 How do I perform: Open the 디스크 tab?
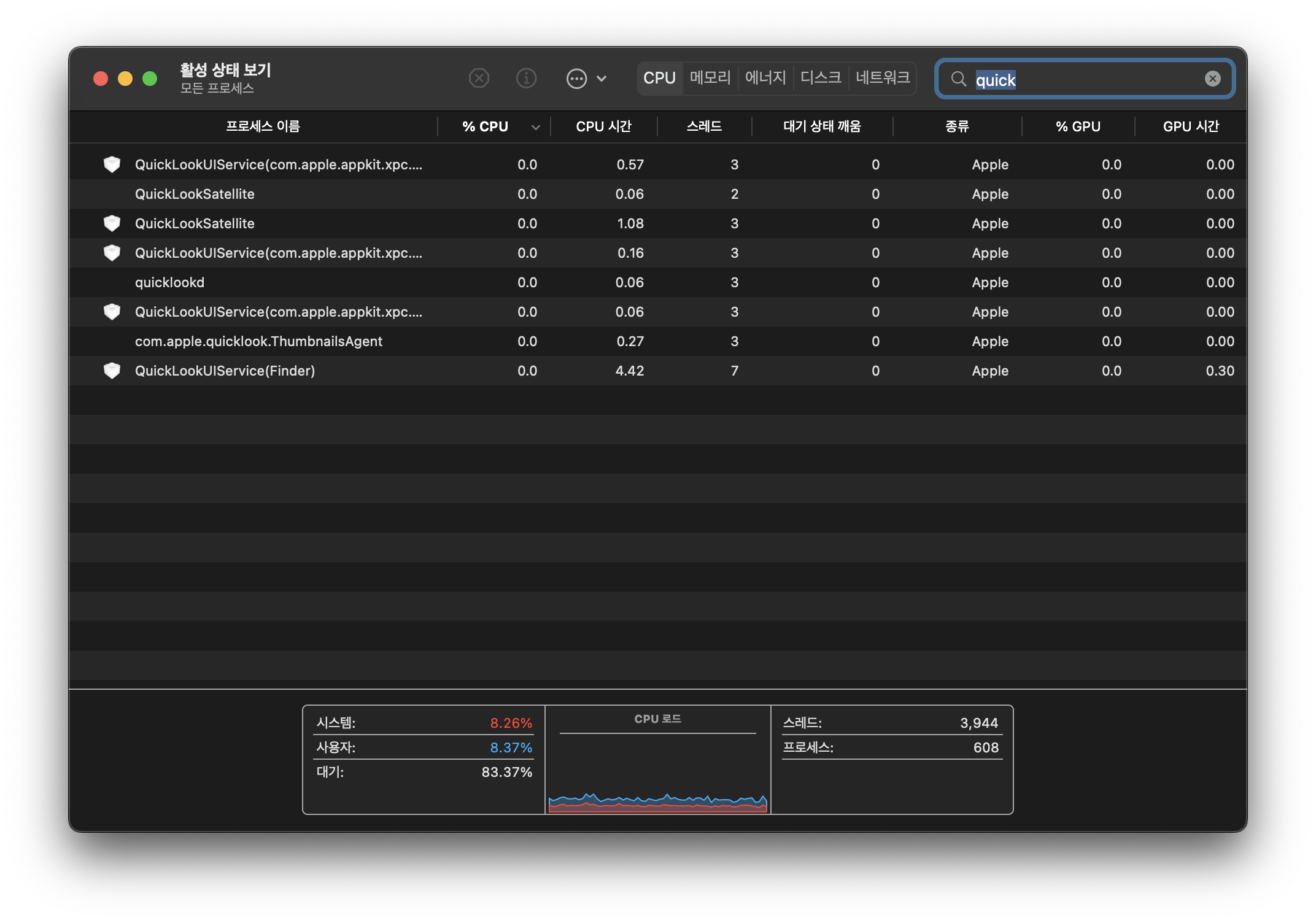[x=821, y=78]
